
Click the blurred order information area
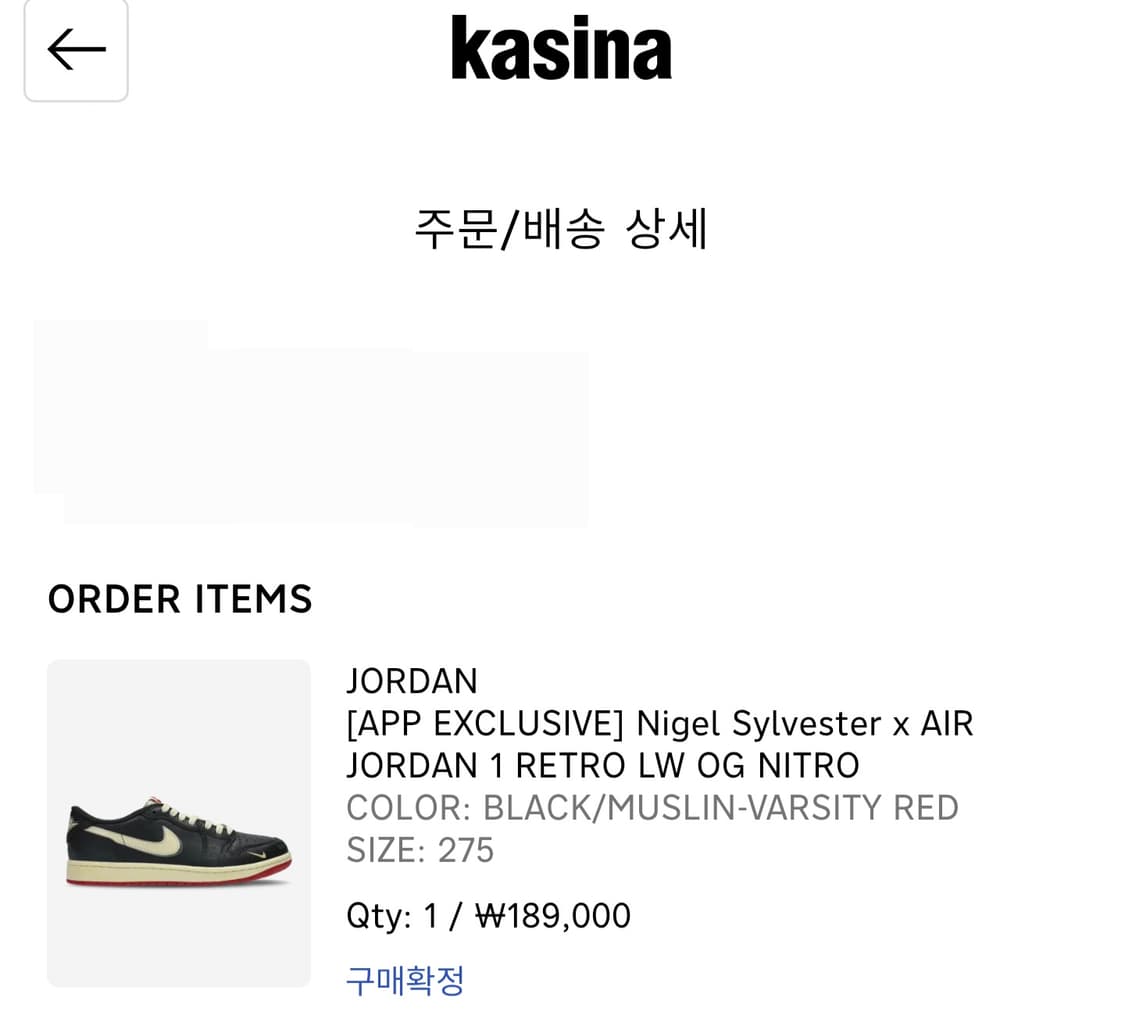pyautogui.click(x=310, y=423)
